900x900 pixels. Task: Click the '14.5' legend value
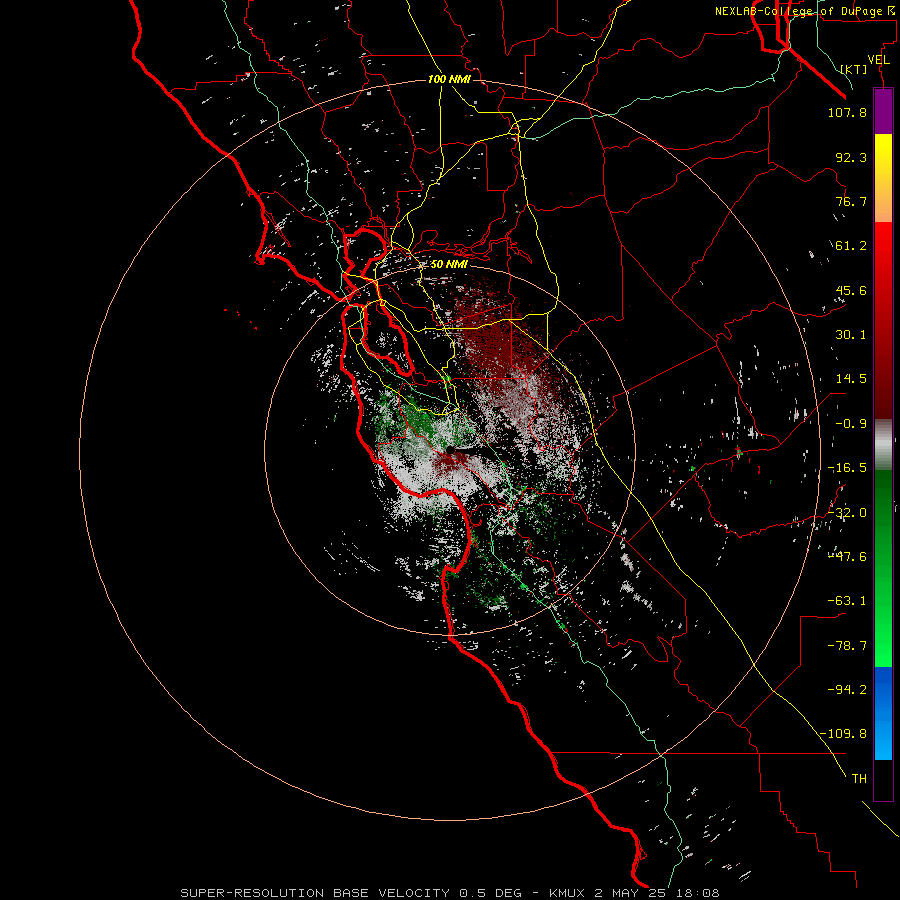coord(851,379)
